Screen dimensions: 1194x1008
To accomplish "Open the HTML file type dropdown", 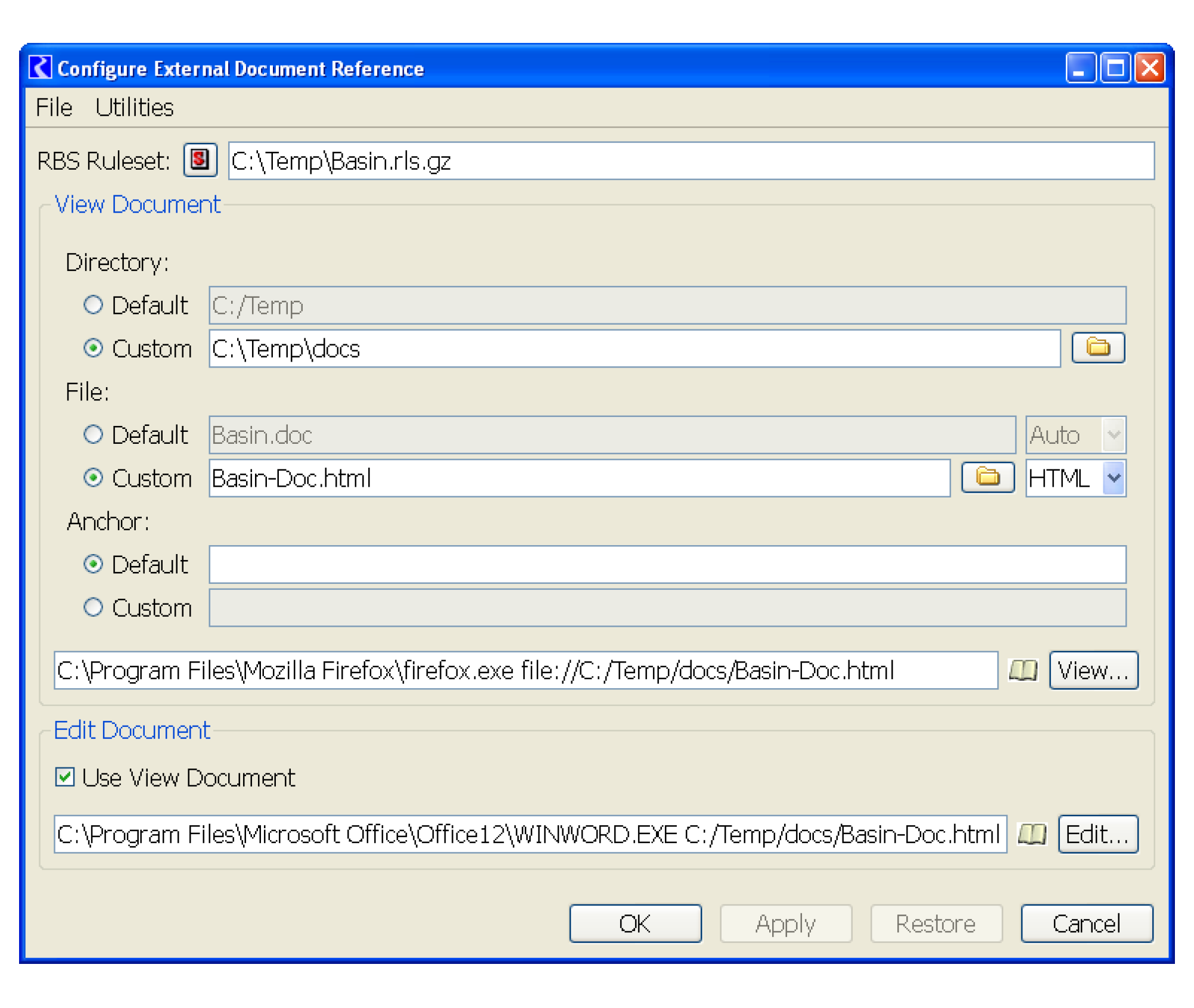I will coord(1113,478).
